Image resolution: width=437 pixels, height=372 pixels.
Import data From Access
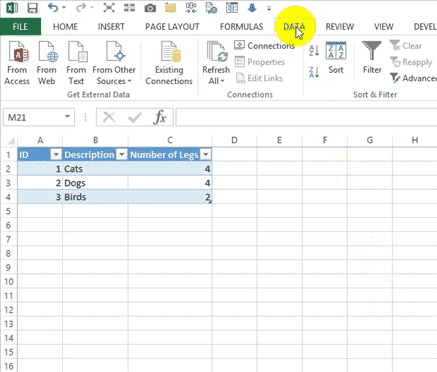coord(17,63)
